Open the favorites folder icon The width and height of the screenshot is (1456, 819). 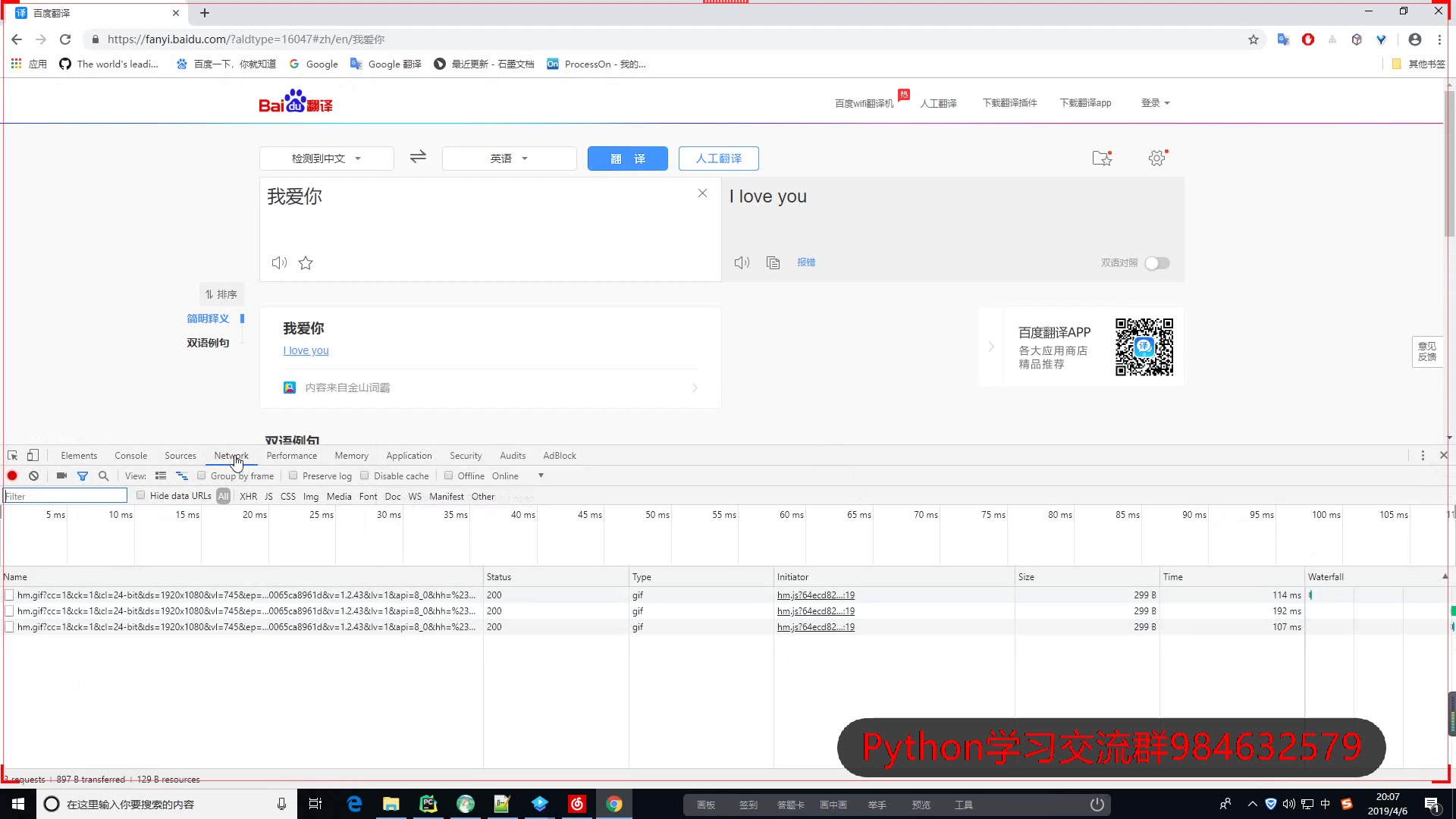click(x=1102, y=158)
